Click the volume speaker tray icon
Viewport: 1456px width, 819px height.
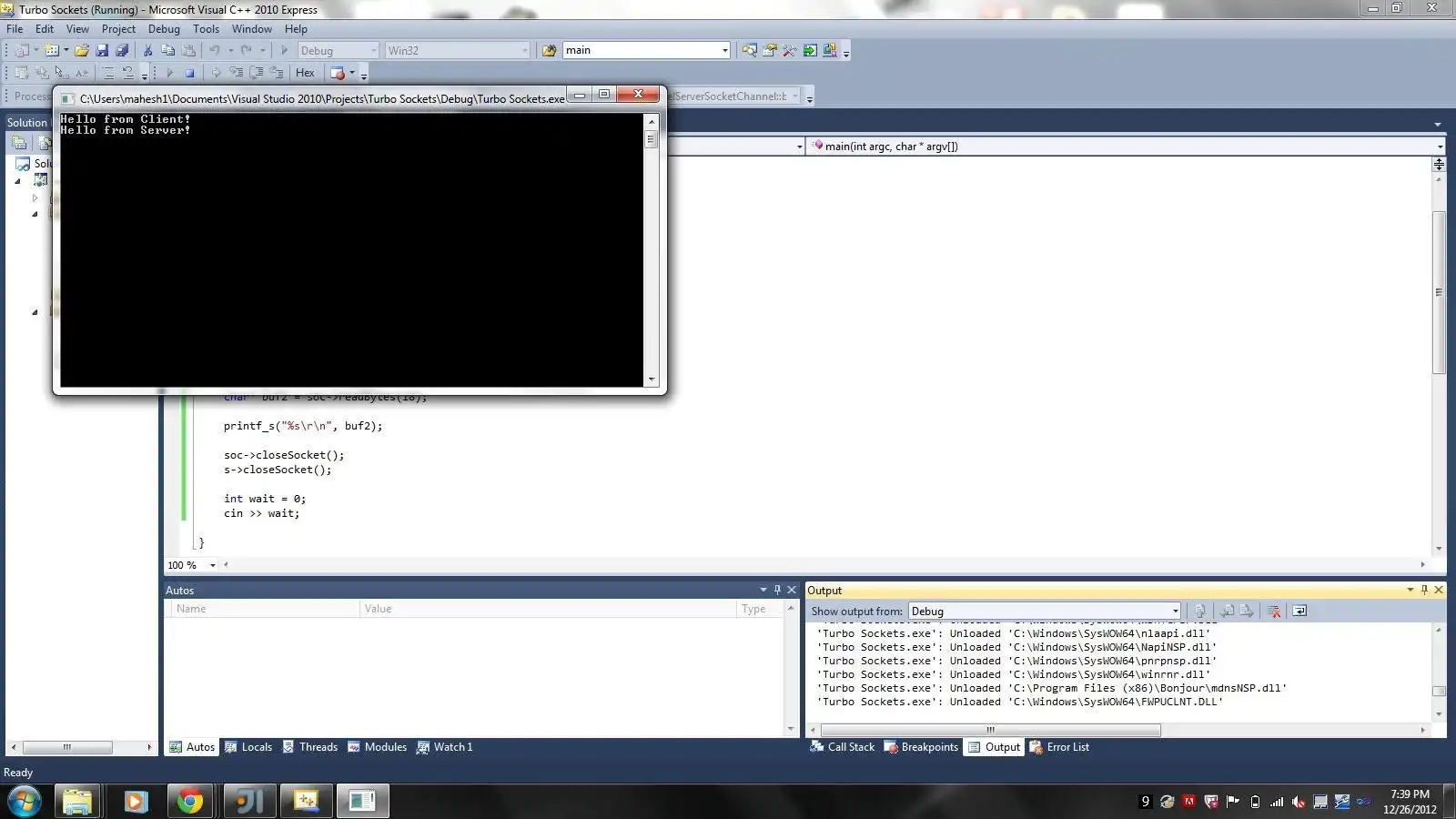(x=1299, y=802)
